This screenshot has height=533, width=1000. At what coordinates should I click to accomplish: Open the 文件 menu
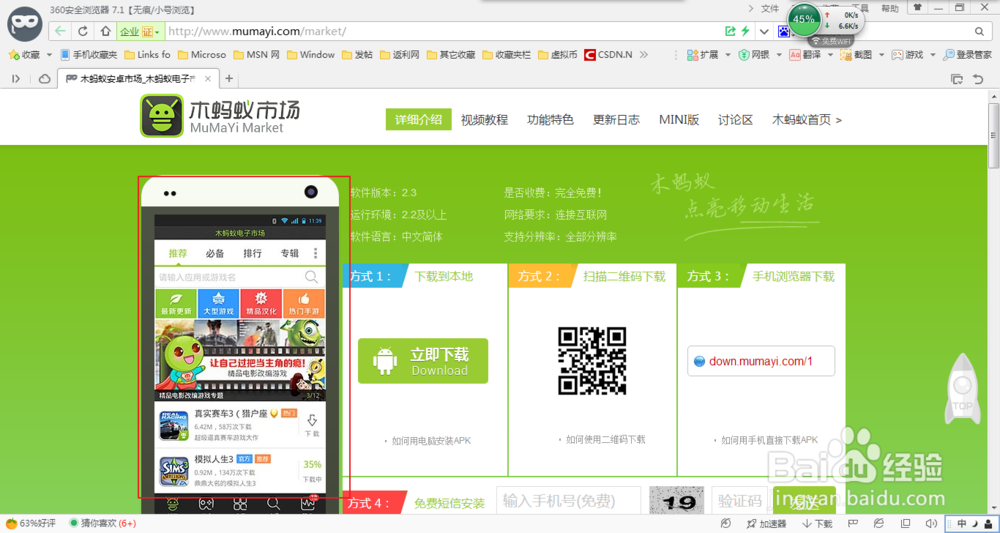click(770, 8)
